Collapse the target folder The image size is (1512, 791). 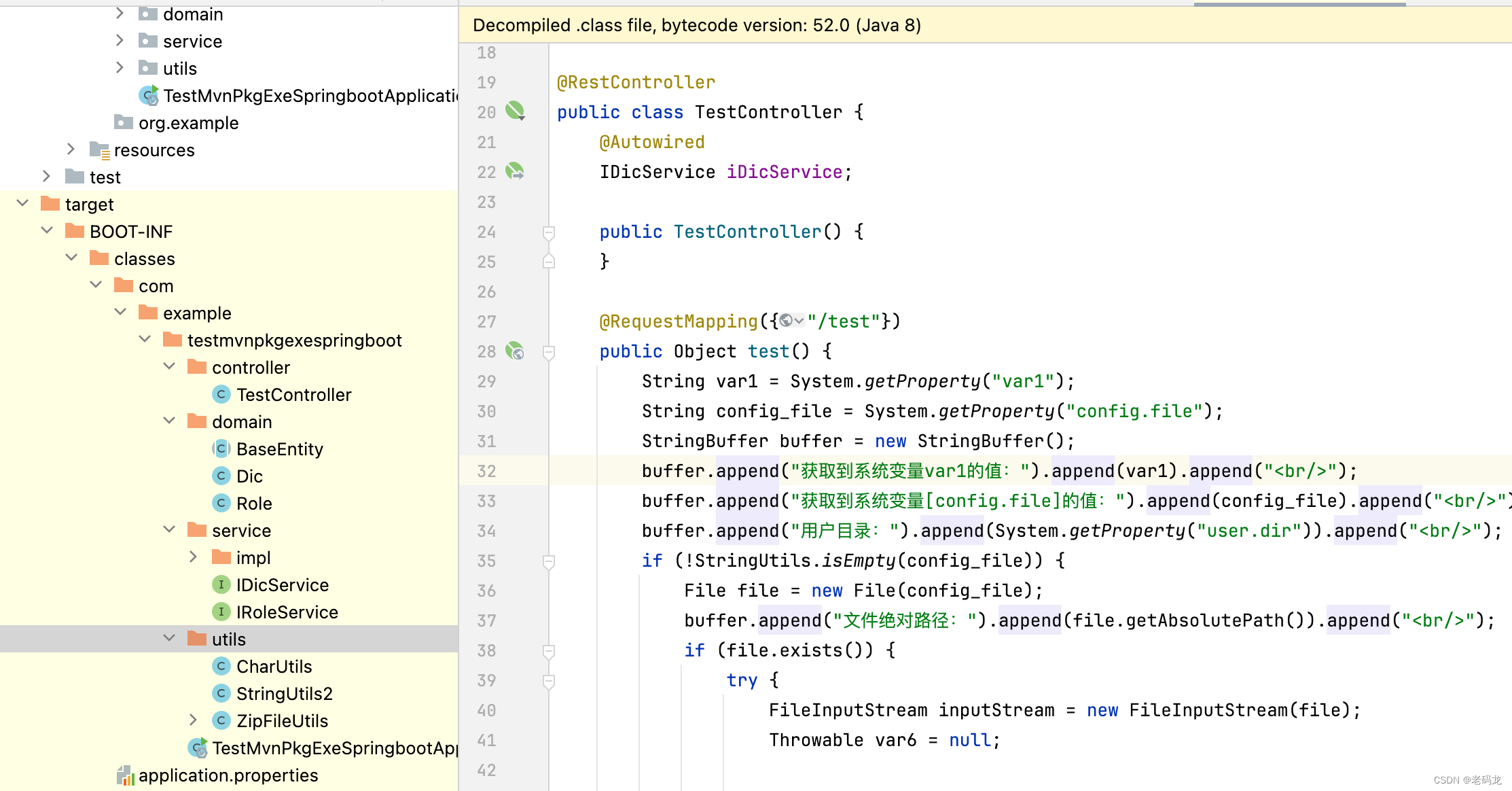tap(22, 204)
